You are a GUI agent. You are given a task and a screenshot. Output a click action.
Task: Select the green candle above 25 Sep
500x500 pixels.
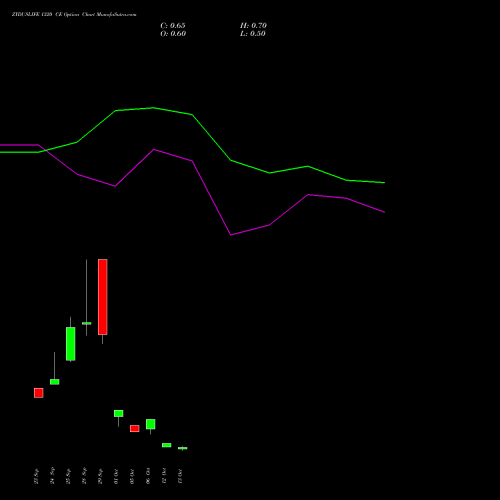point(71,344)
